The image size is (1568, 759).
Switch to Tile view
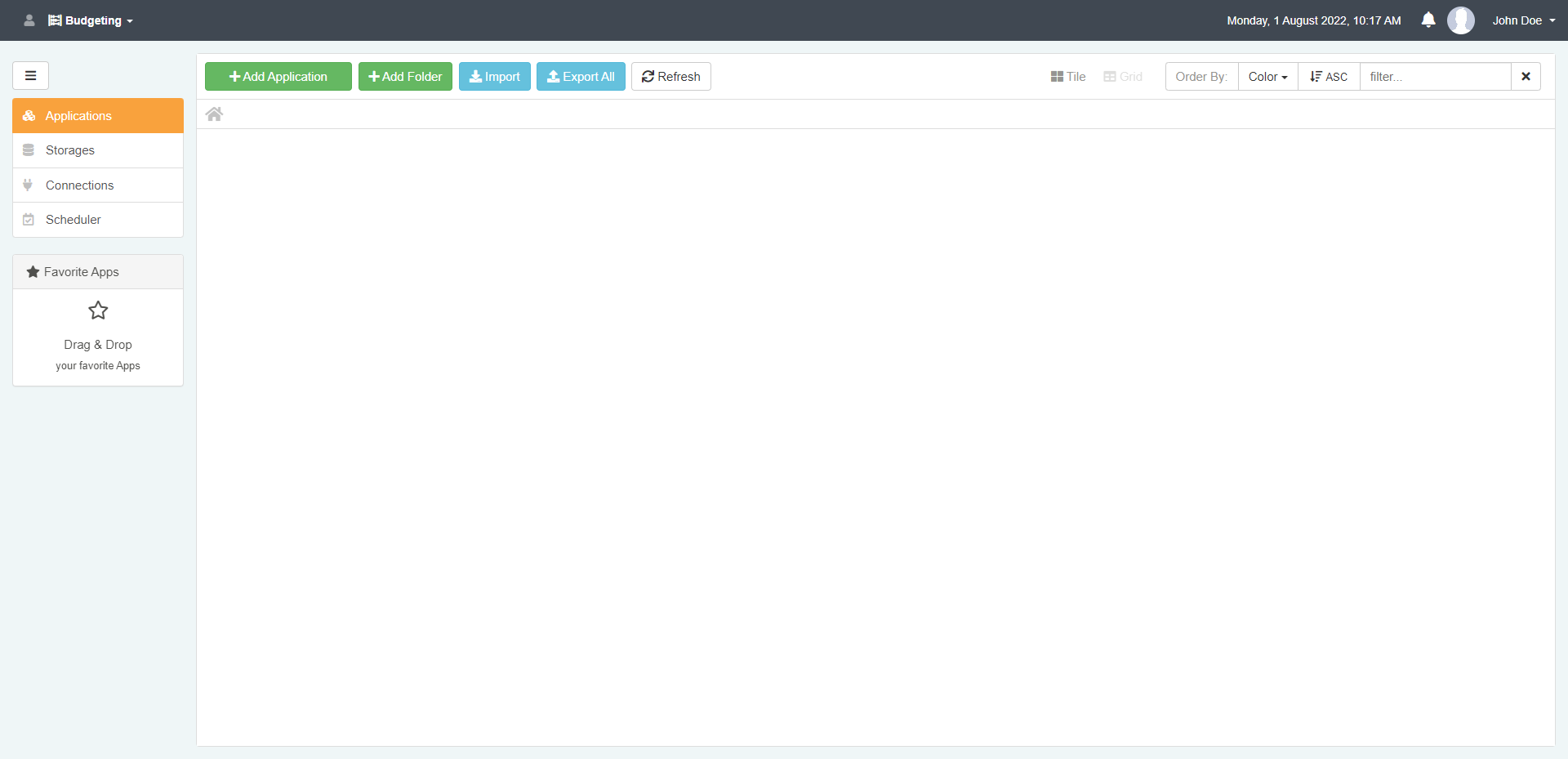pyautogui.click(x=1068, y=77)
